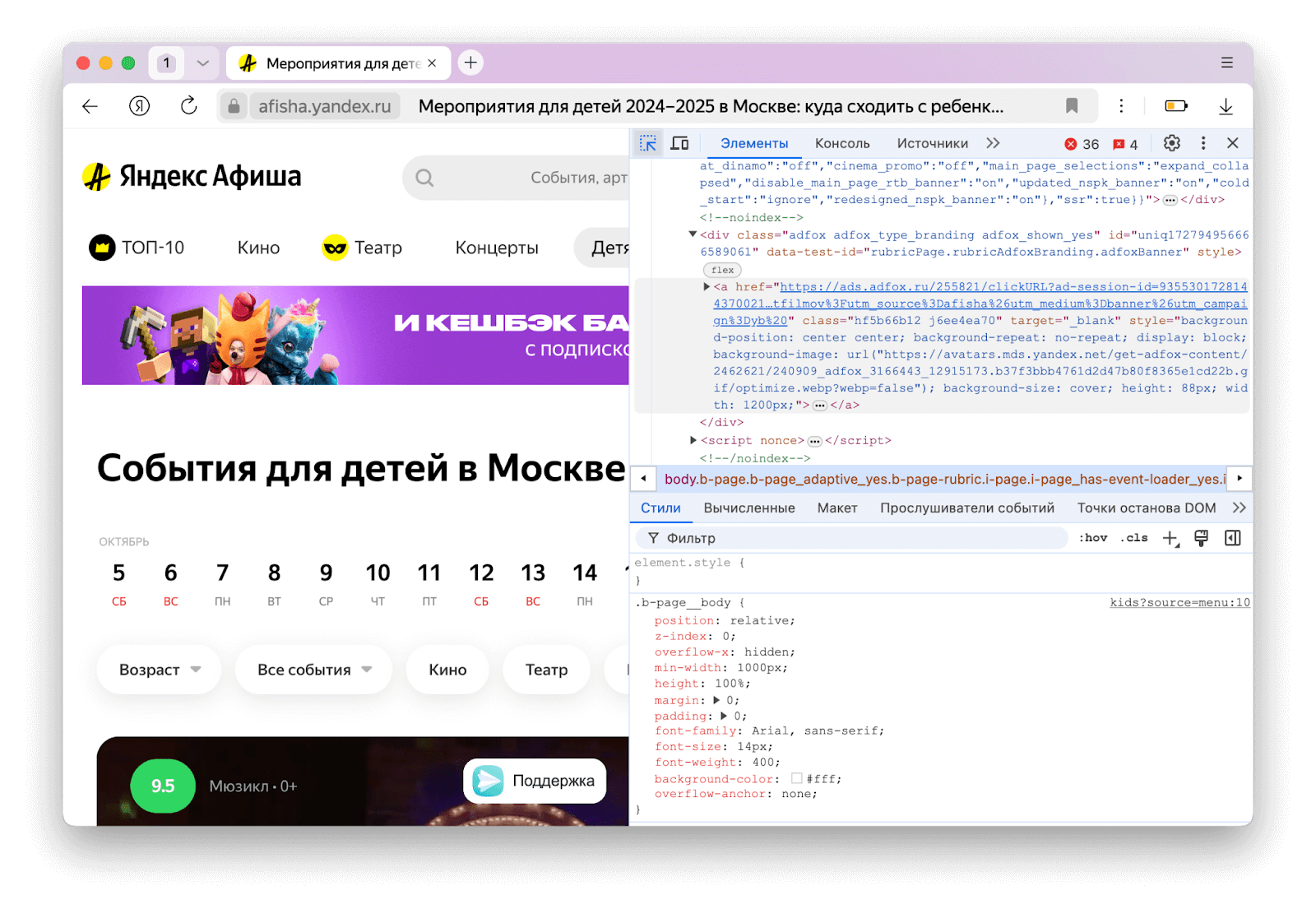This screenshot has height=909, width=1316.
Task: Toggle the :hov element state panel
Action: click(1093, 538)
